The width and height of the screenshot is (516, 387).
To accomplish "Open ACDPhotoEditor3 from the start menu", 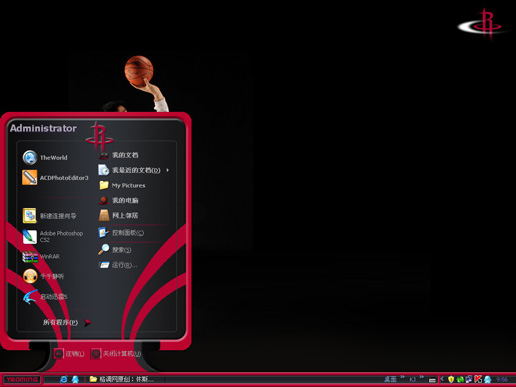I will coord(55,178).
